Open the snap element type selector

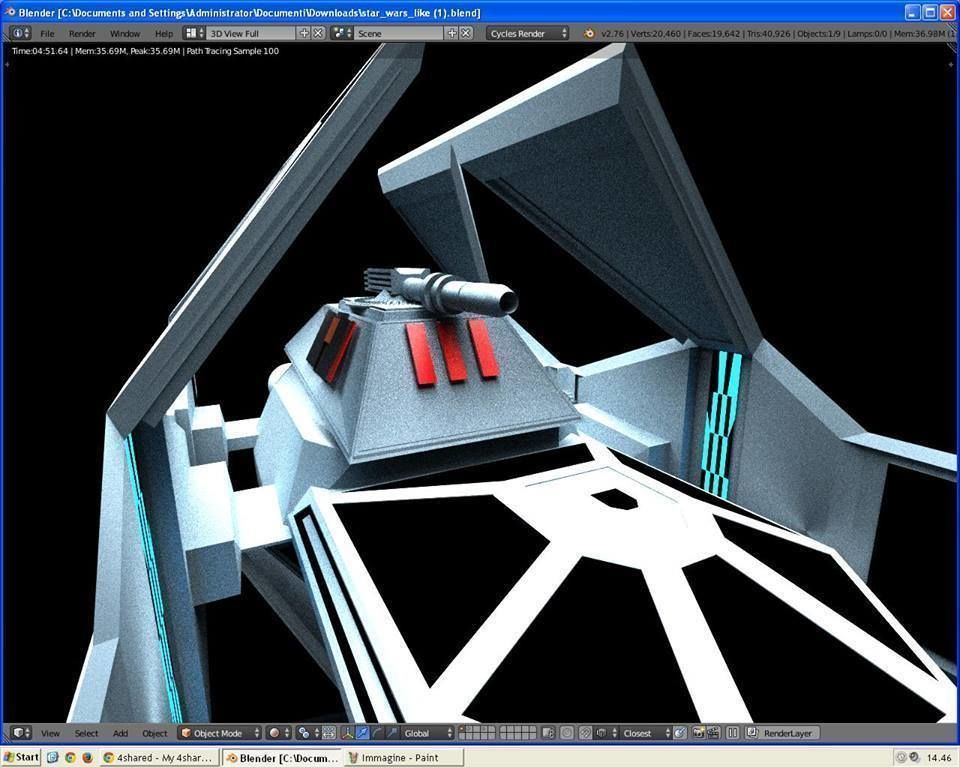pos(607,733)
